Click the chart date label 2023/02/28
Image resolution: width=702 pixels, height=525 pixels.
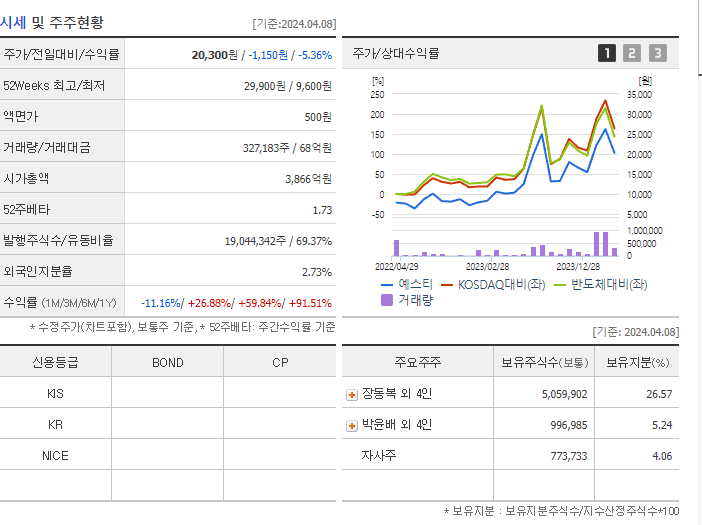pyautogui.click(x=487, y=267)
